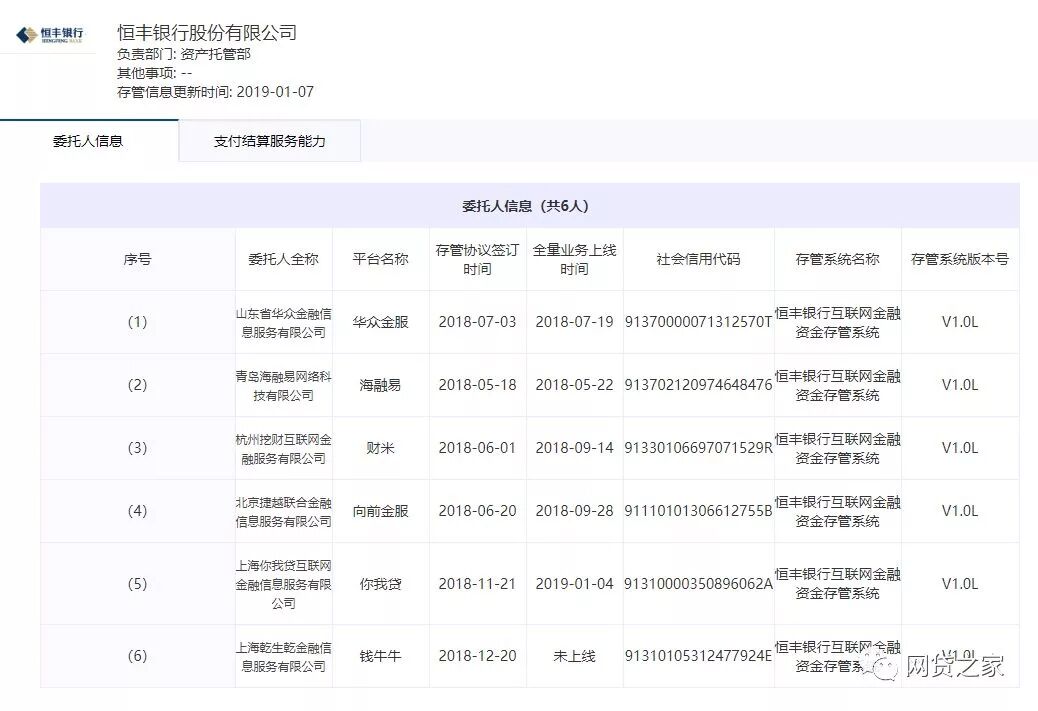The height and width of the screenshot is (711, 1038).
Task: Click the 未上线 status cell
Action: pyautogui.click(x=575, y=656)
